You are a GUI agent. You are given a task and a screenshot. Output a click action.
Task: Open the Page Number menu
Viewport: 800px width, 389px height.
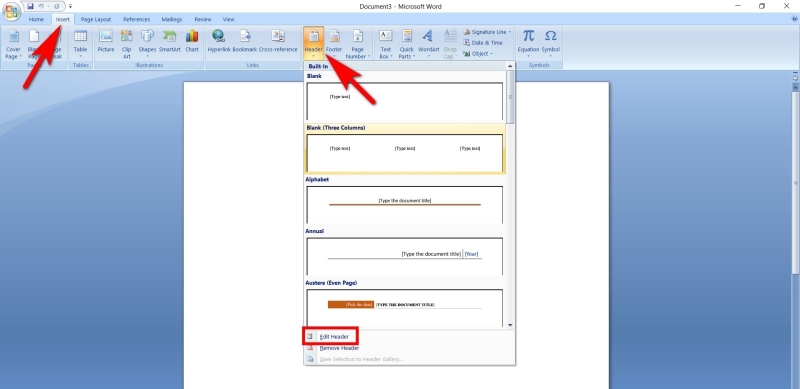358,44
